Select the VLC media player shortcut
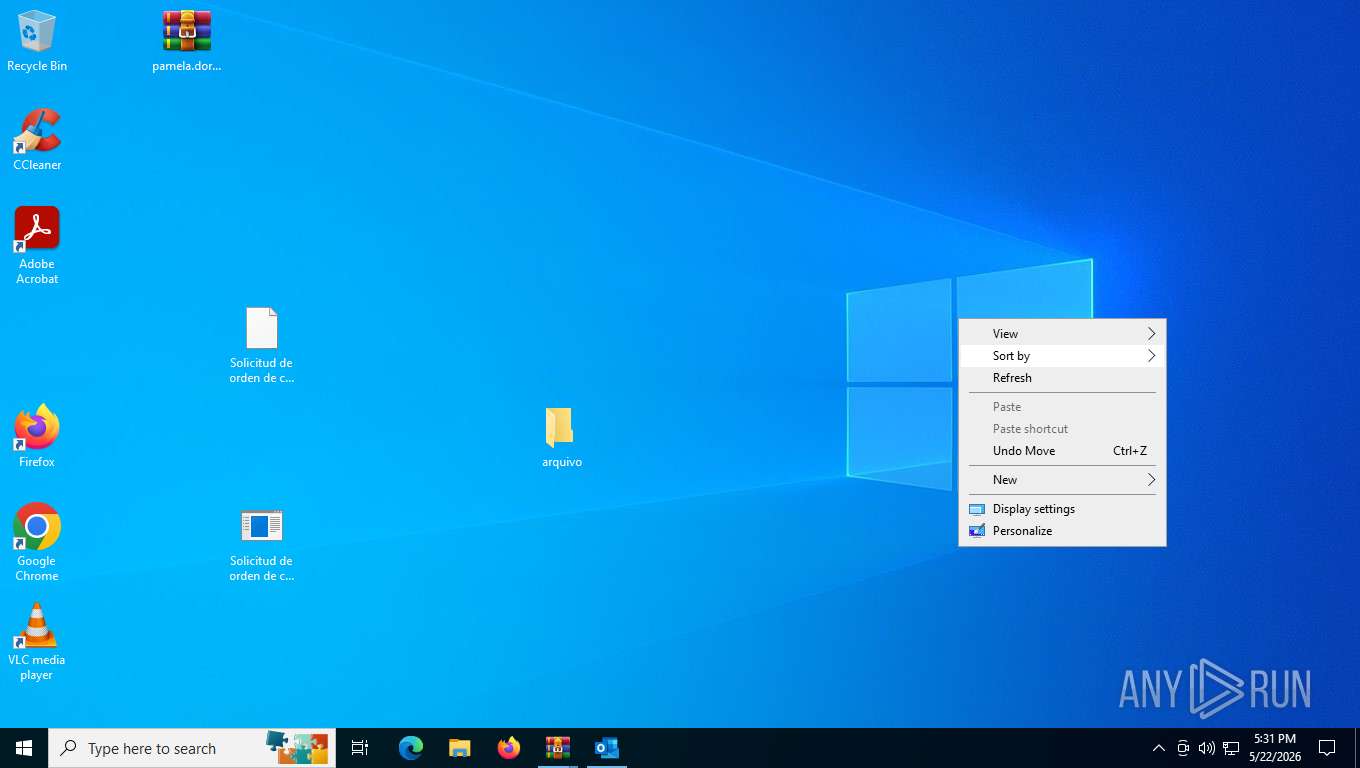 click(37, 641)
